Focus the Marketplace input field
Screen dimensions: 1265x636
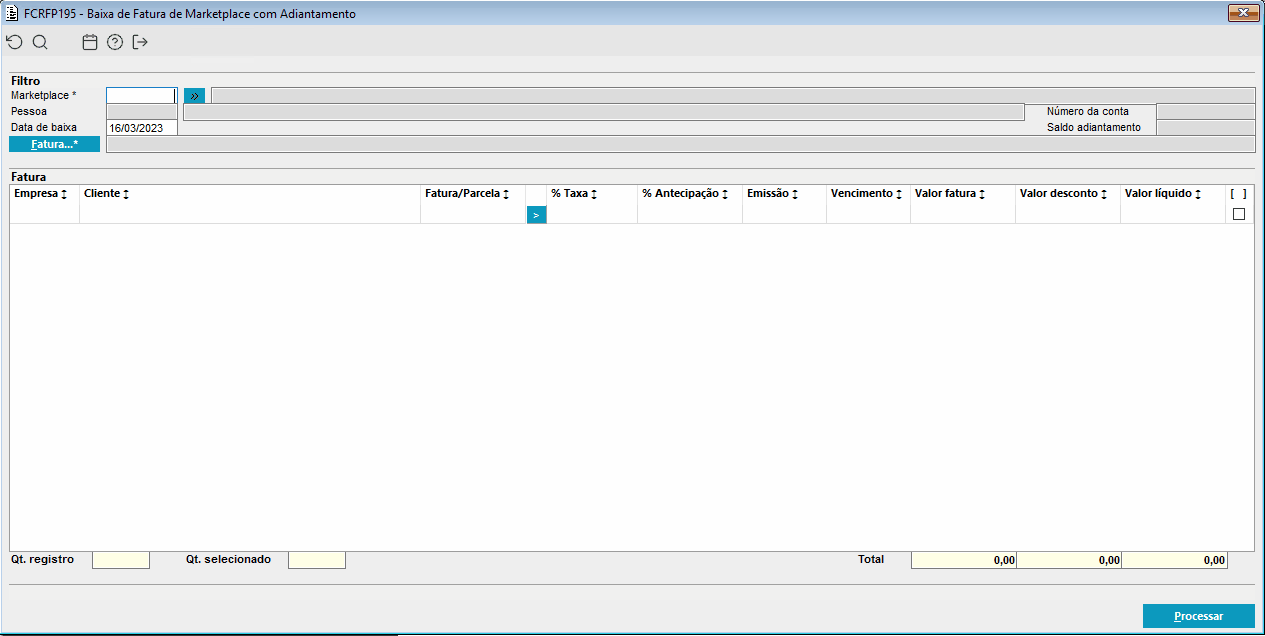(141, 96)
